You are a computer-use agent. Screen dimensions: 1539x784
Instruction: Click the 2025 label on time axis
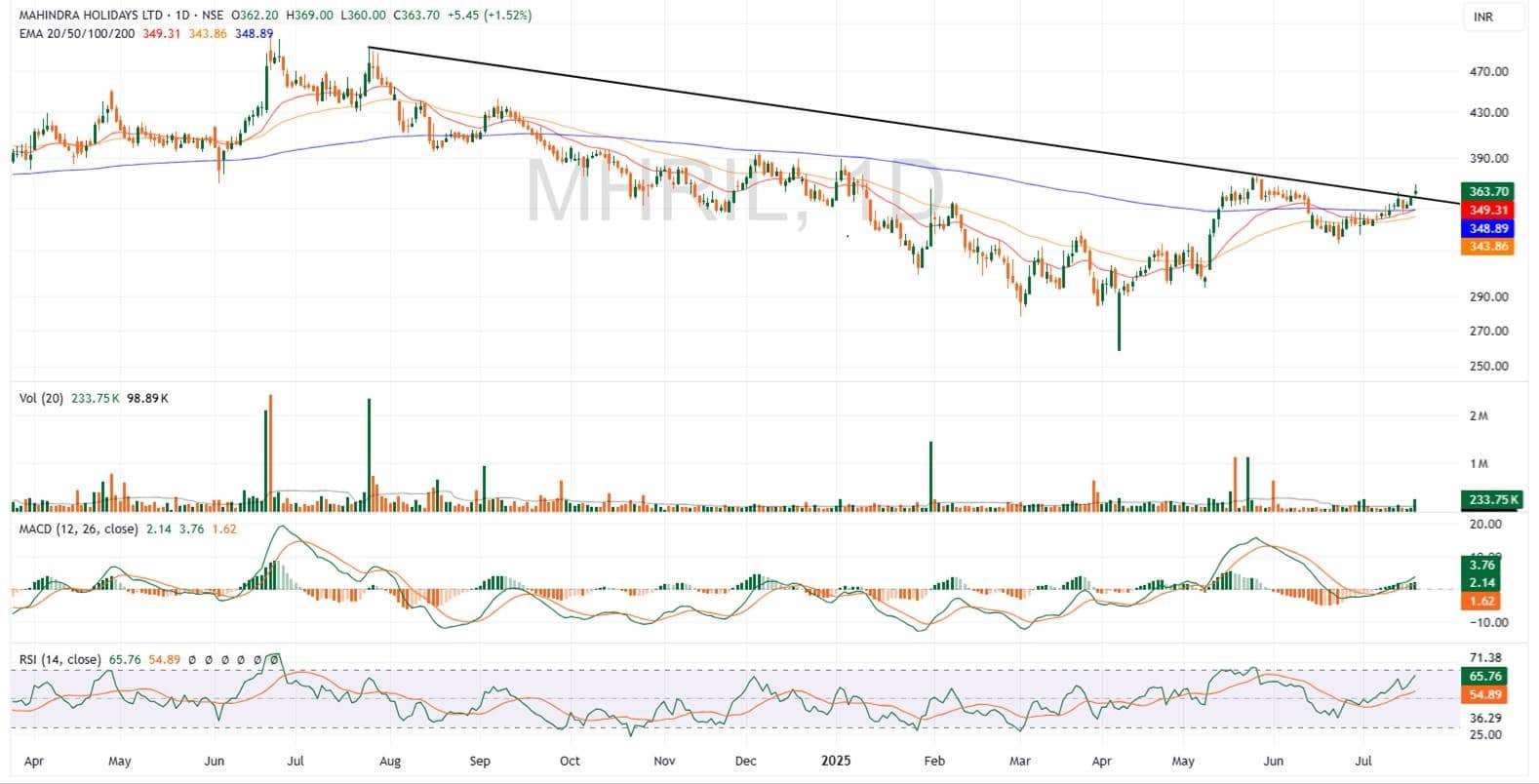(837, 761)
